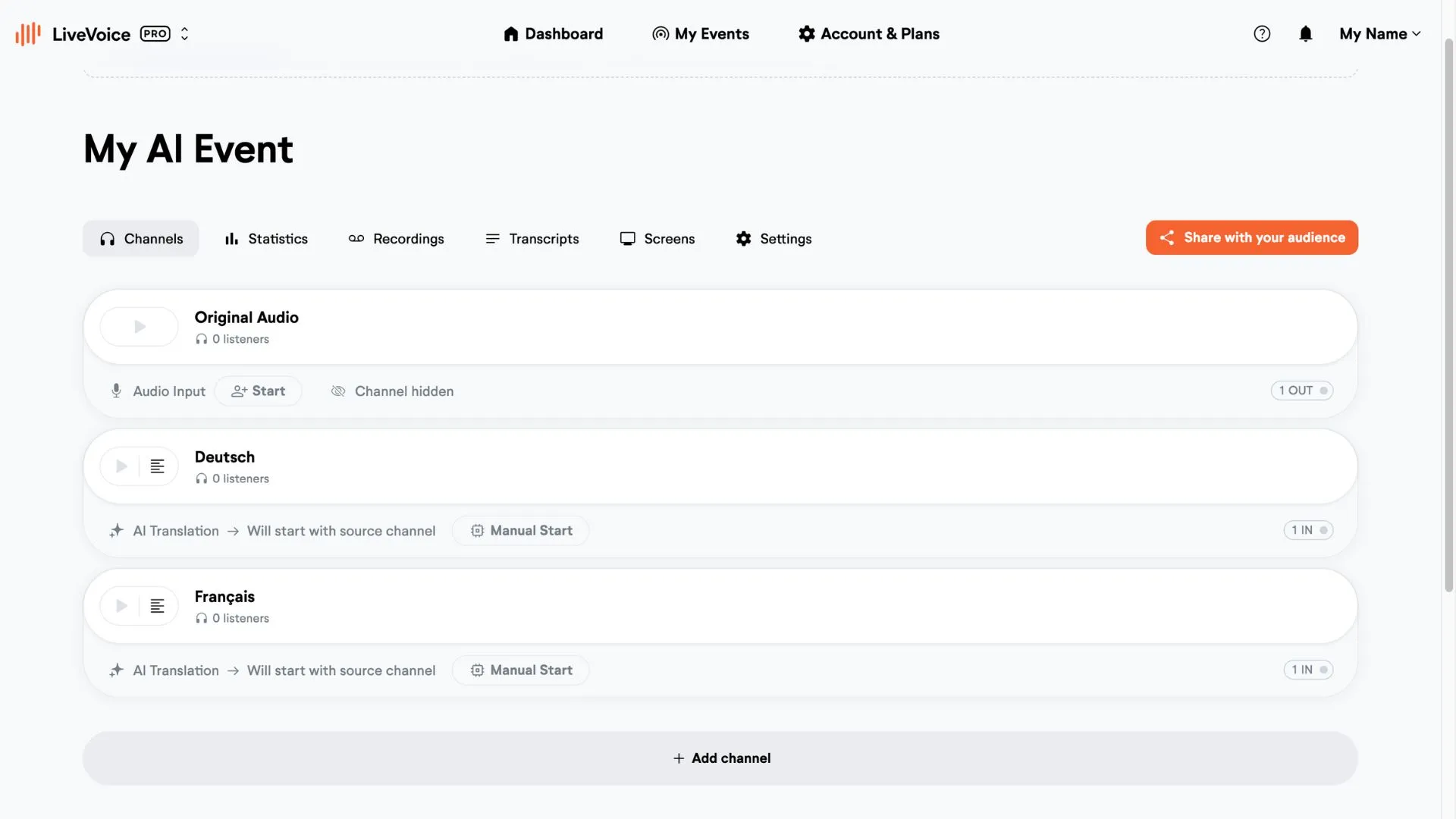Click Deutsch 'Will start with source channel' text

(341, 531)
